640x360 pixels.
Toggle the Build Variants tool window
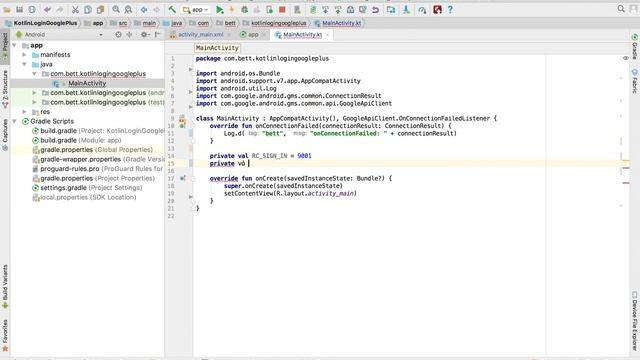coord(5,288)
